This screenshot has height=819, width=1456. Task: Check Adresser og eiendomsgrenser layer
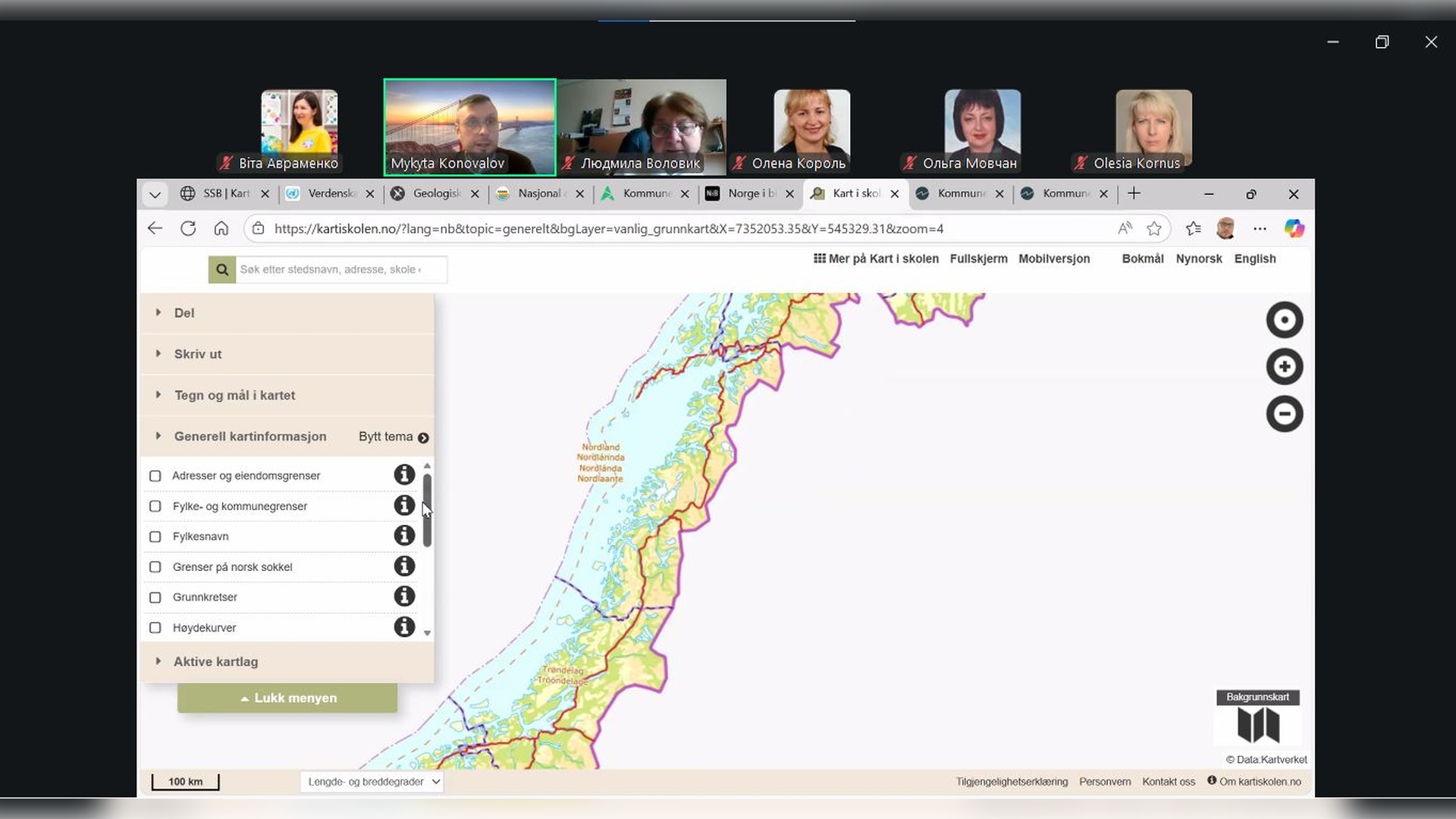(155, 476)
